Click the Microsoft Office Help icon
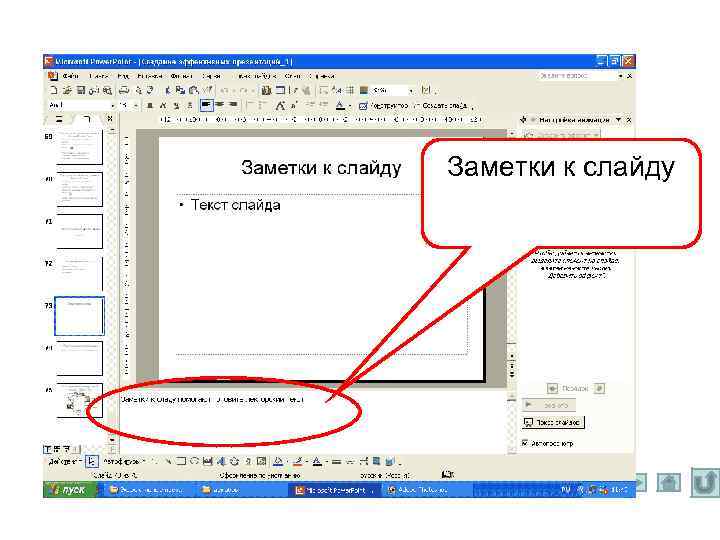This screenshot has height=540, width=720. click(426, 90)
